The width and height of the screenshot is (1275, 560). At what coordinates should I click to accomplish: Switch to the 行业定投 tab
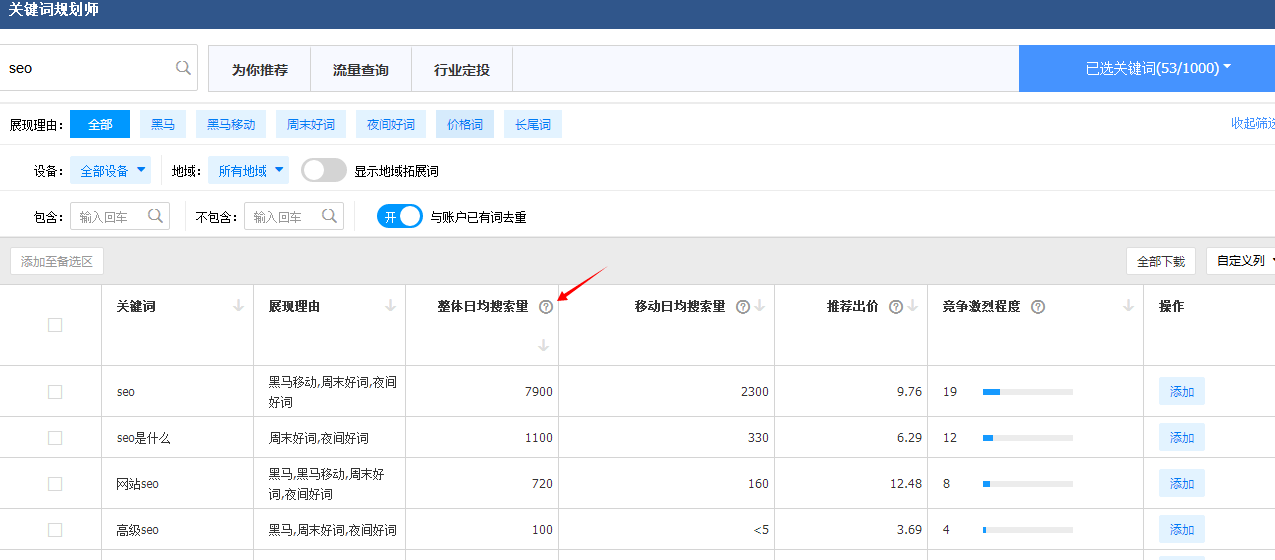click(462, 70)
